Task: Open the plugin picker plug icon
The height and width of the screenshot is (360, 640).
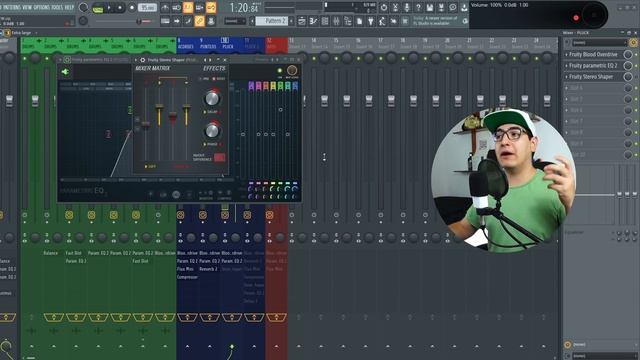Action: [371, 21]
